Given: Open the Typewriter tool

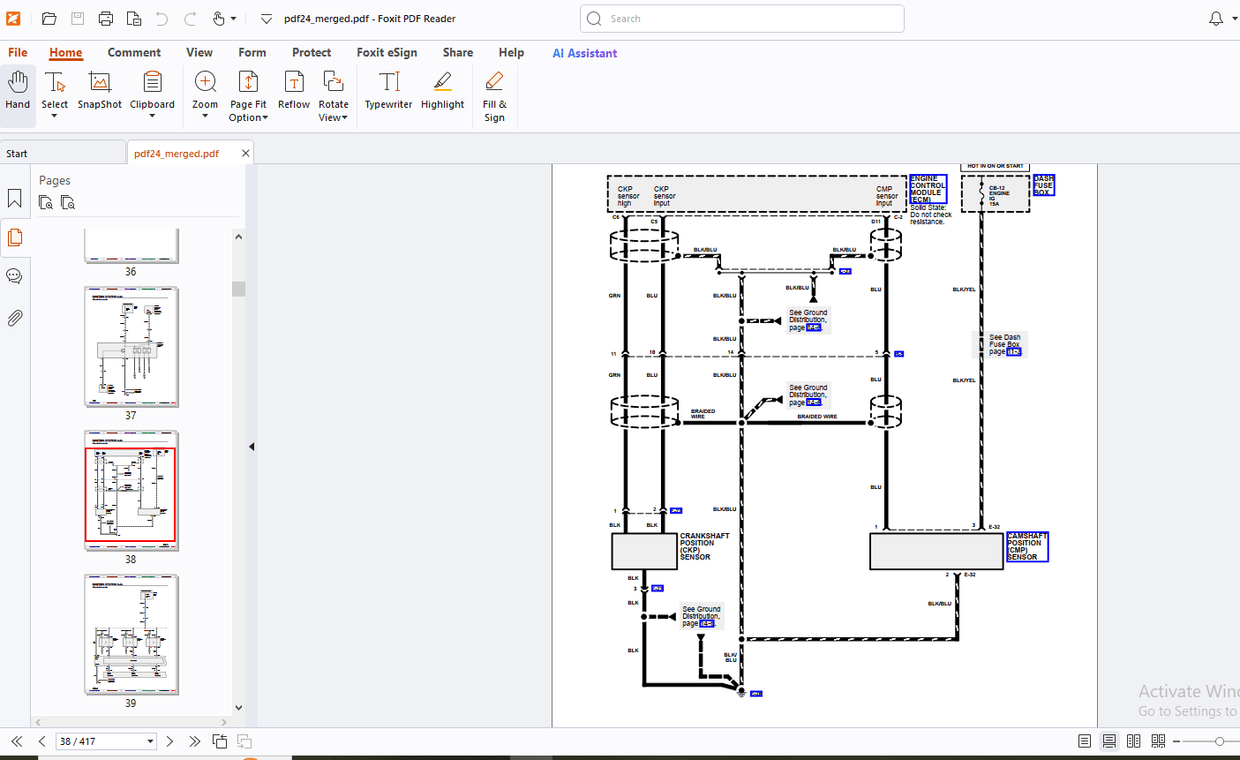Looking at the screenshot, I should [x=388, y=90].
